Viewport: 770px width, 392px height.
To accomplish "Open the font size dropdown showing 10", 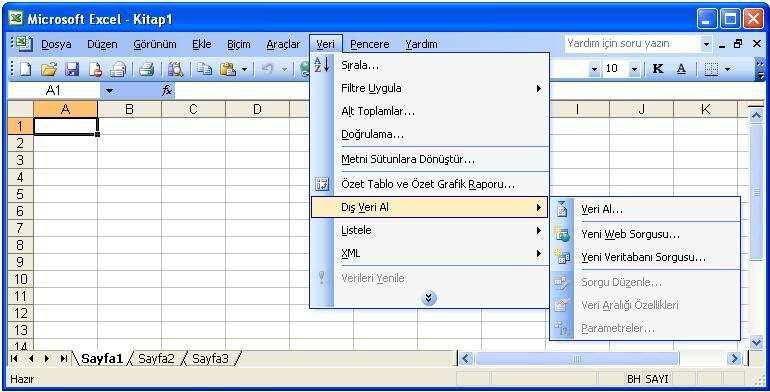I will click(634, 69).
